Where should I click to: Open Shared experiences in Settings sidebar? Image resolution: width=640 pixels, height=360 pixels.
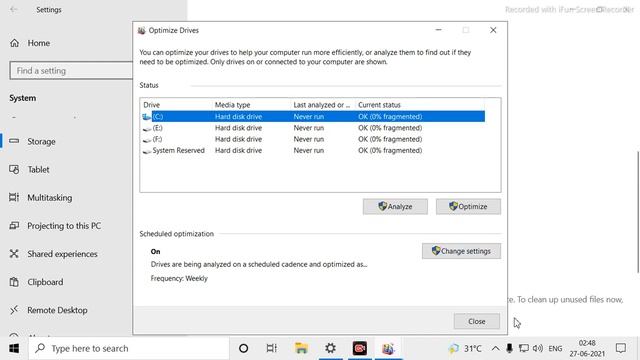62,254
